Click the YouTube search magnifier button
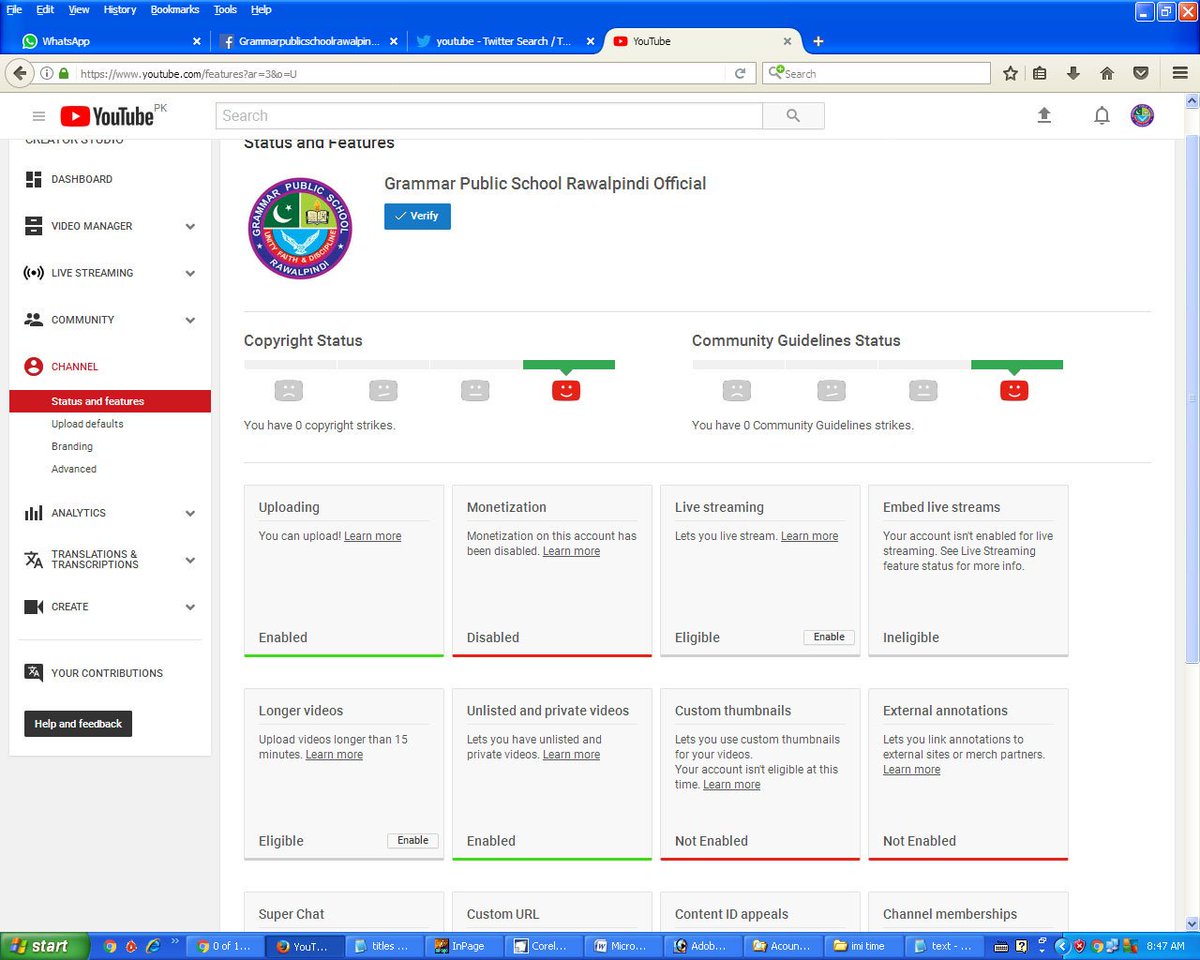Screen dimensions: 1200x960 [793, 116]
